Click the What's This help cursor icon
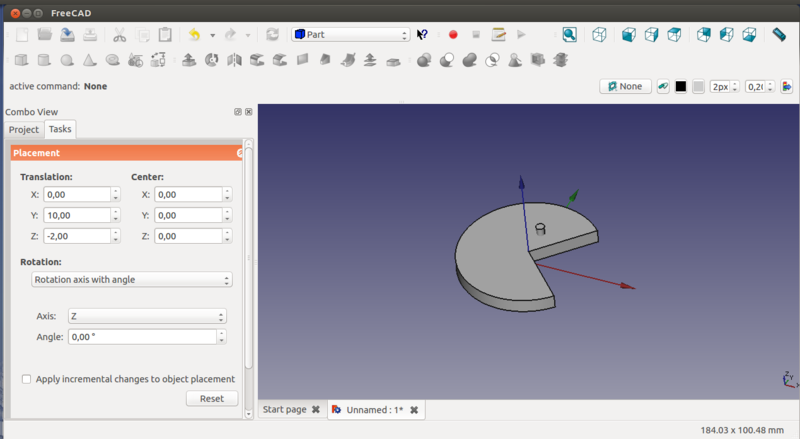This screenshot has height=439, width=800. coord(423,34)
